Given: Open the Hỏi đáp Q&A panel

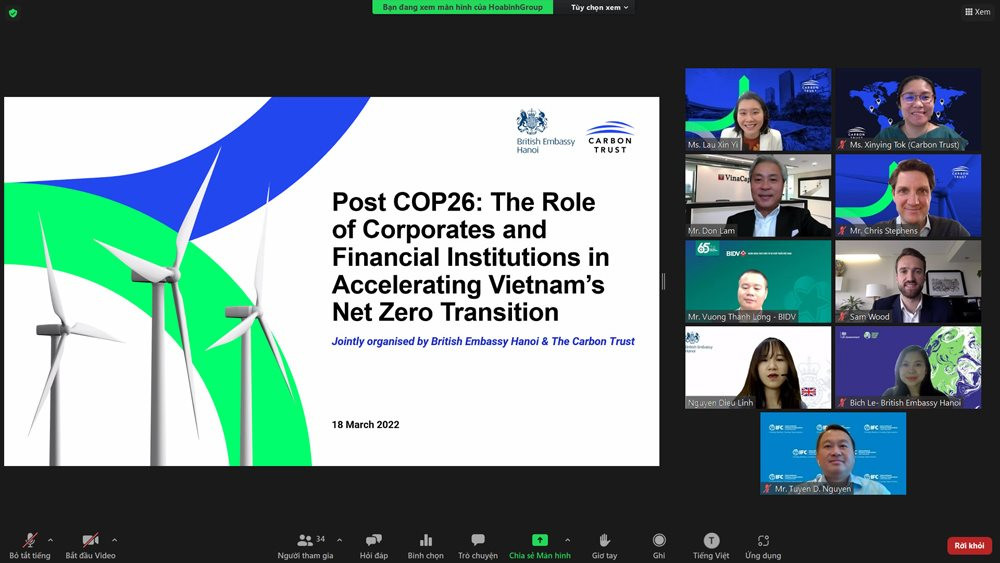Looking at the screenshot, I should point(373,541).
